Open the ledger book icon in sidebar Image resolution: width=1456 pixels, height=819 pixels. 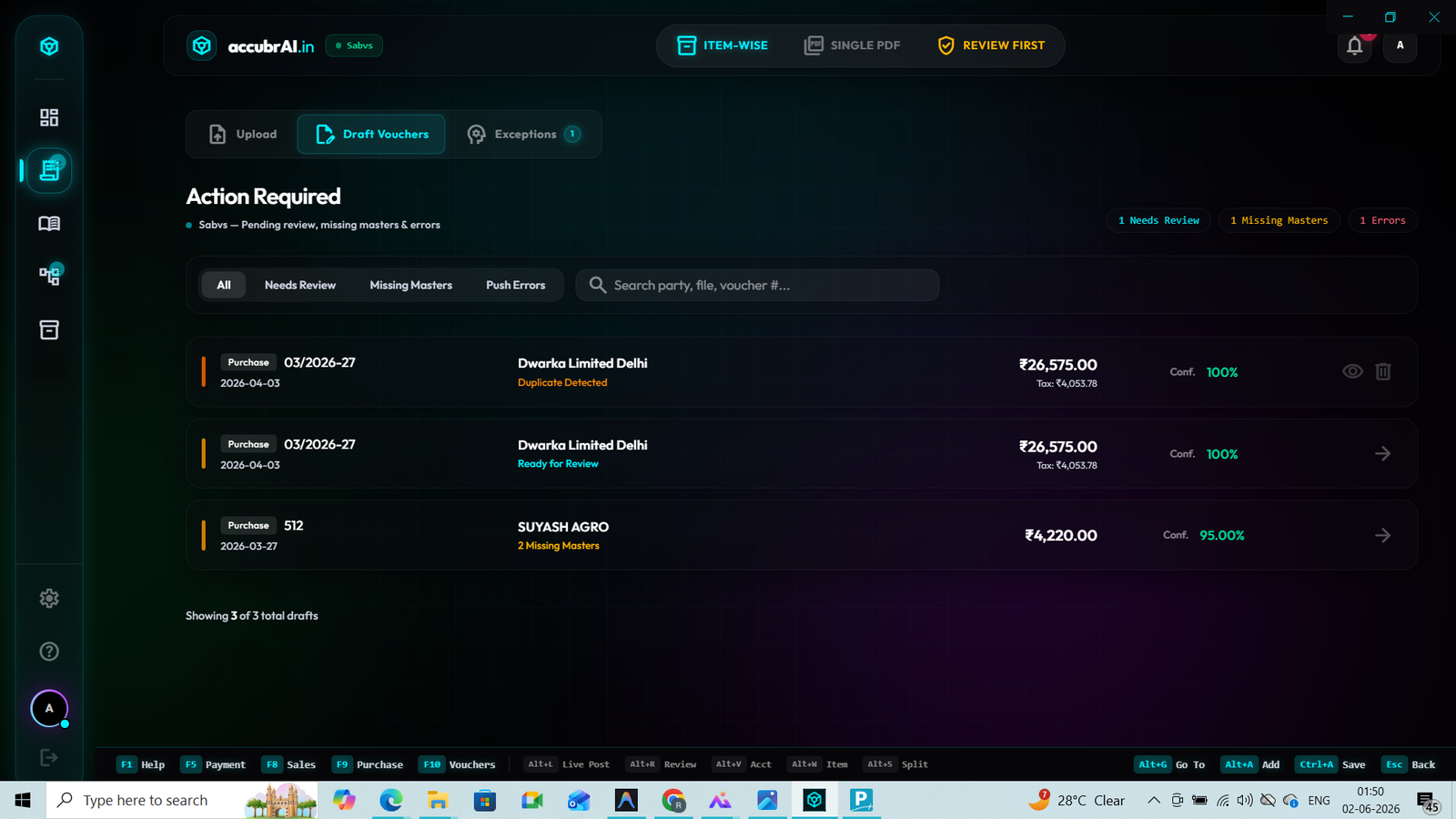[49, 224]
